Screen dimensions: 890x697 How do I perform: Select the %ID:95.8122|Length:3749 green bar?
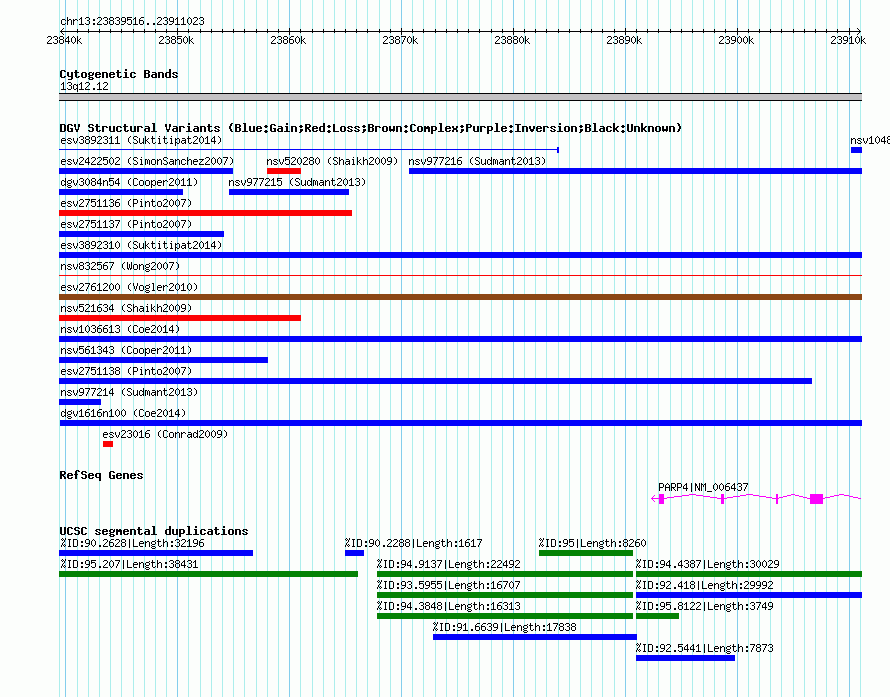[x=657, y=616]
